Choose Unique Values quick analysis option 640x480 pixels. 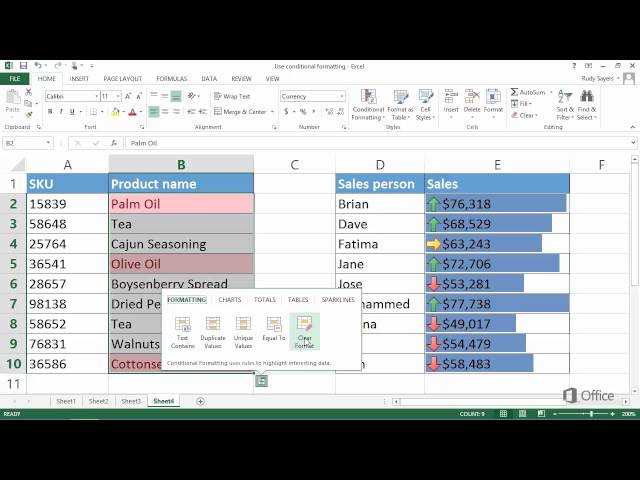tap(243, 332)
